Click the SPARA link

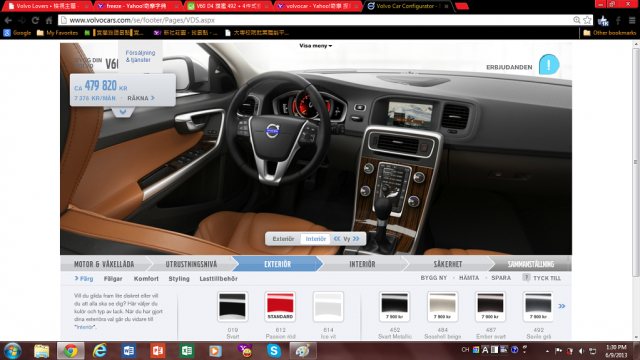(501, 278)
